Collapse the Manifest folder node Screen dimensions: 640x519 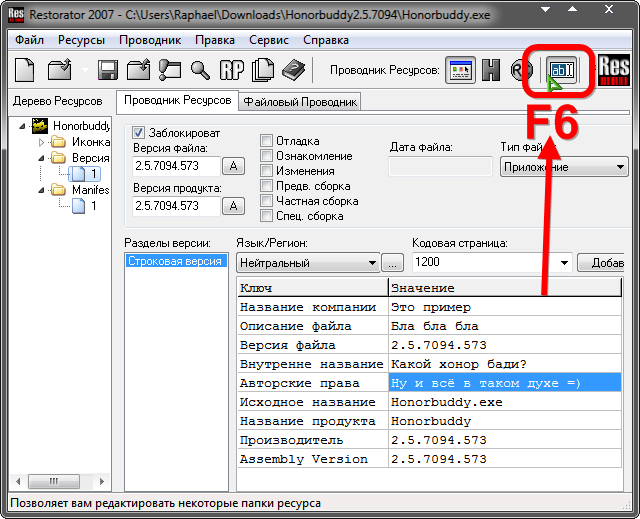[x=41, y=190]
